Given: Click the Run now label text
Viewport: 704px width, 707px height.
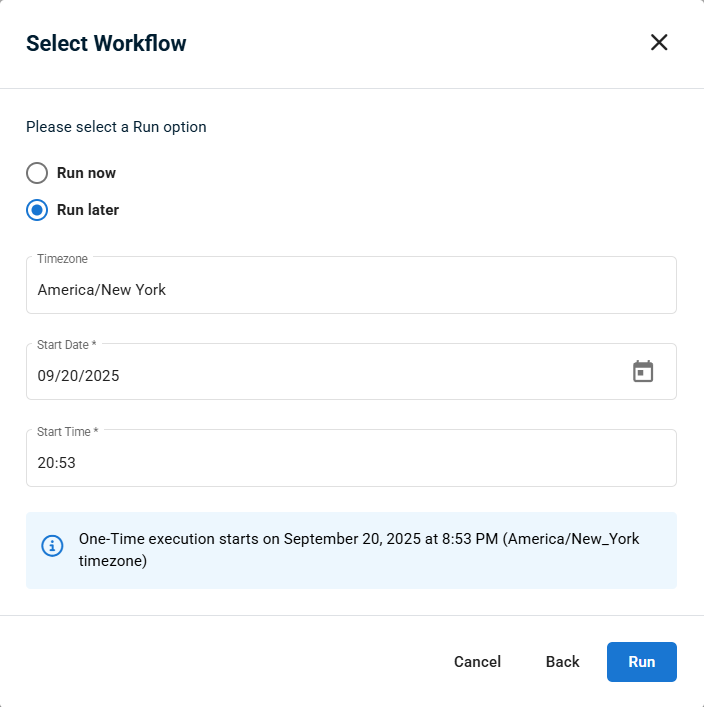Looking at the screenshot, I should 86,173.
